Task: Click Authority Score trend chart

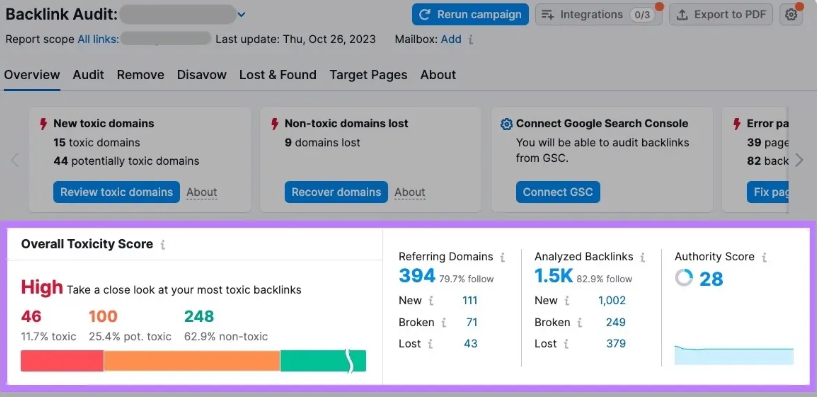Action: 734,354
